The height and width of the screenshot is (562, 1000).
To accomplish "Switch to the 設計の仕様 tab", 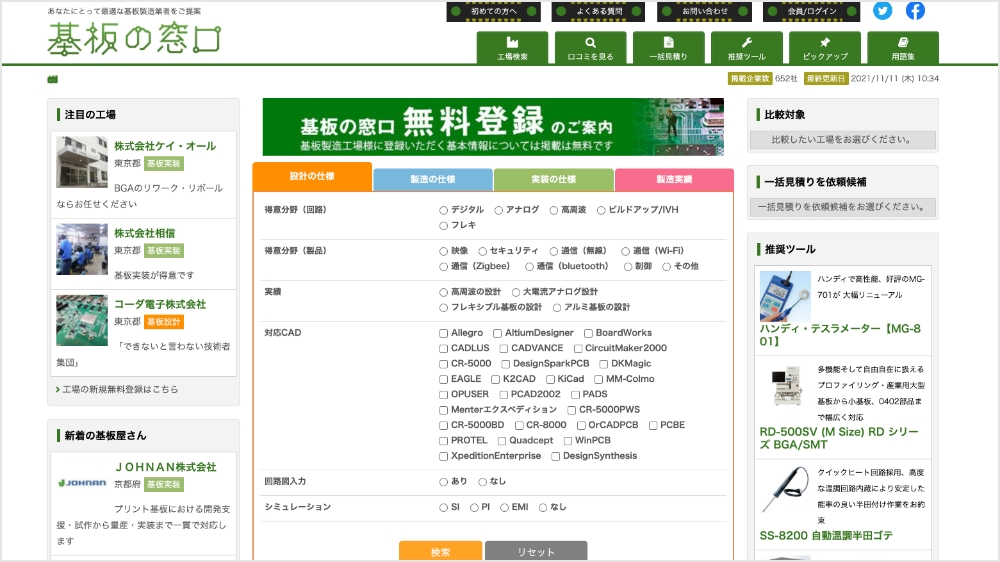I will 312,177.
